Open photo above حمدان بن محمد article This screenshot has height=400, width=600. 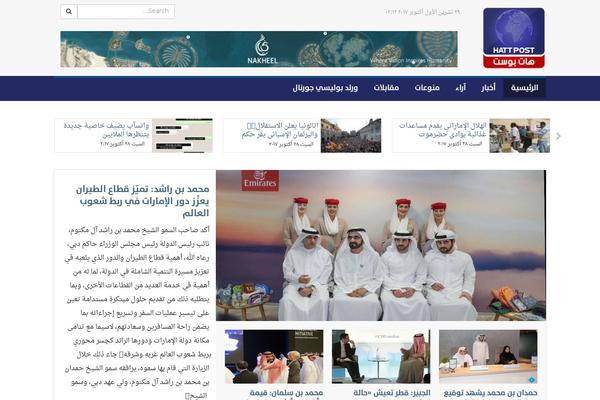coord(488,356)
